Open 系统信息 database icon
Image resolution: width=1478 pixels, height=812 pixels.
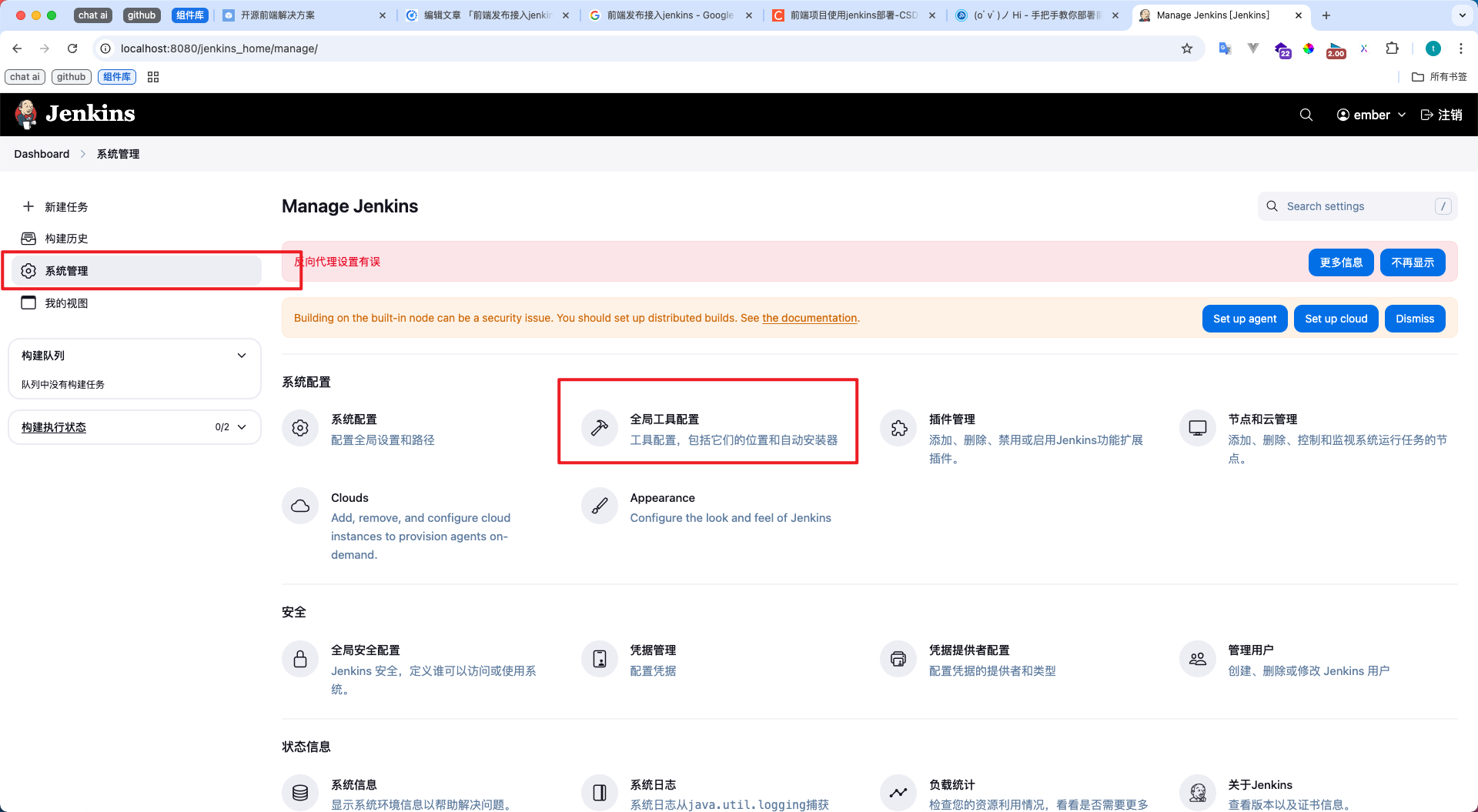[x=300, y=793]
